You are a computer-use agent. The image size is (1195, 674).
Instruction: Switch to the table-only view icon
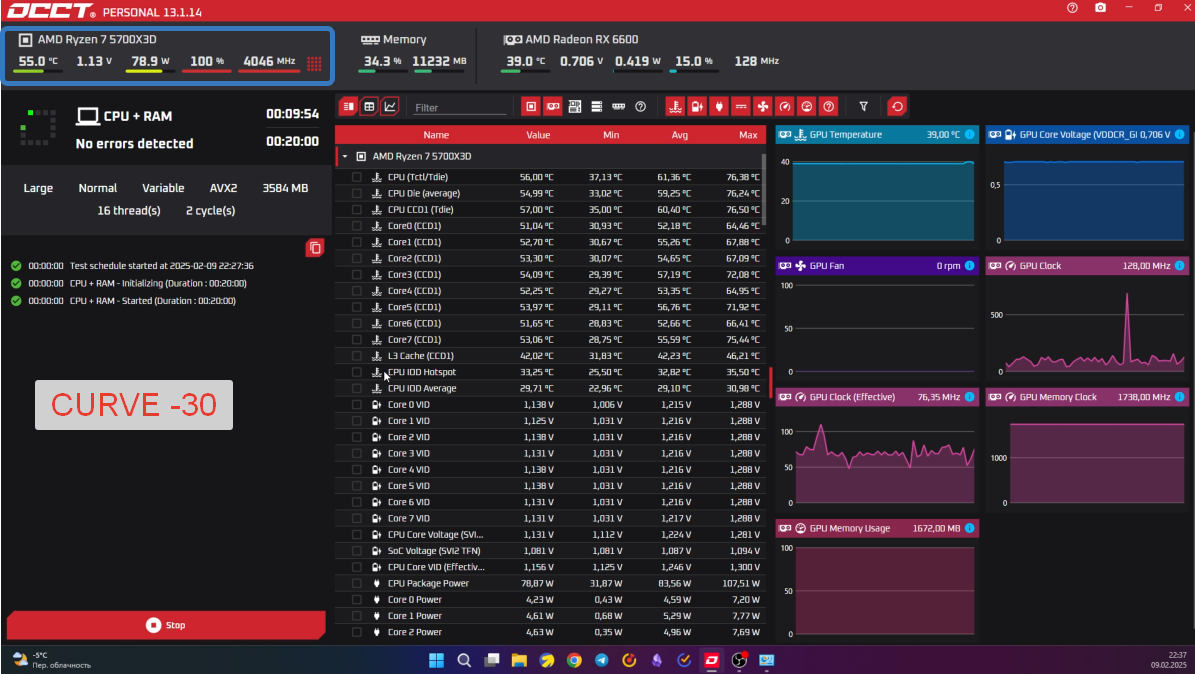tap(369, 107)
